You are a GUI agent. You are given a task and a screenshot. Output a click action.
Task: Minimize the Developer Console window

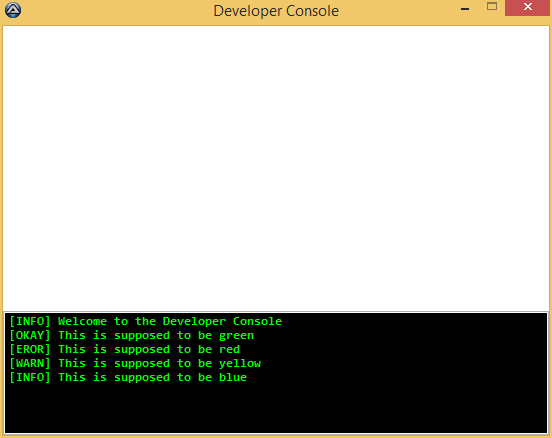(x=465, y=8)
